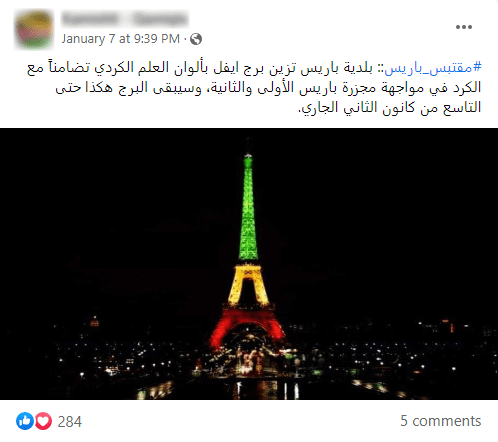
Task: Open the three-dot post options menu
Action: pyautogui.click(x=464, y=27)
